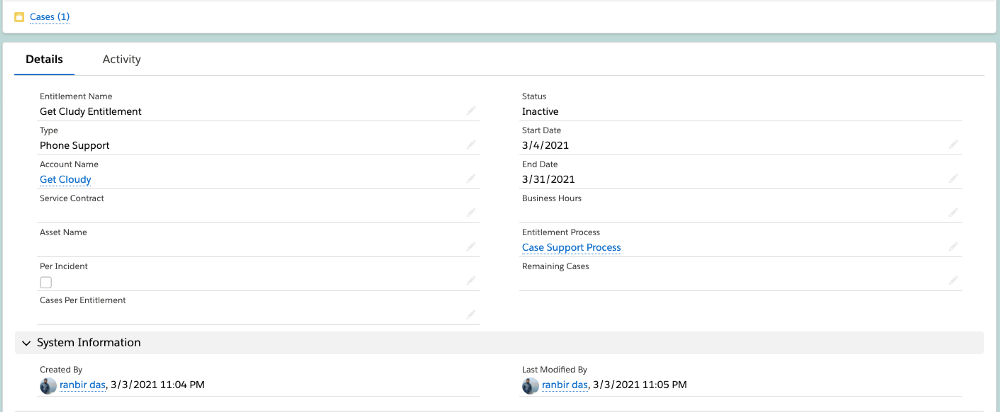The height and width of the screenshot is (412, 1000).
Task: Click the 3/3/2021 11:05 PM modified timestamp
Action: tap(640, 385)
